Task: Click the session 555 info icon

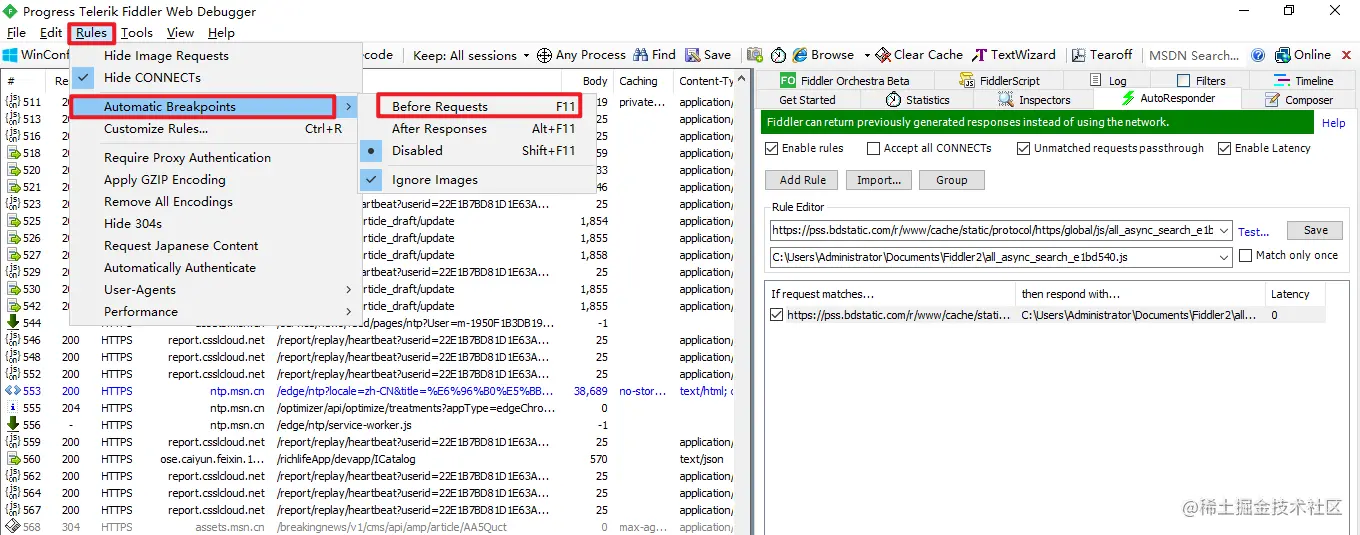Action: (13, 408)
